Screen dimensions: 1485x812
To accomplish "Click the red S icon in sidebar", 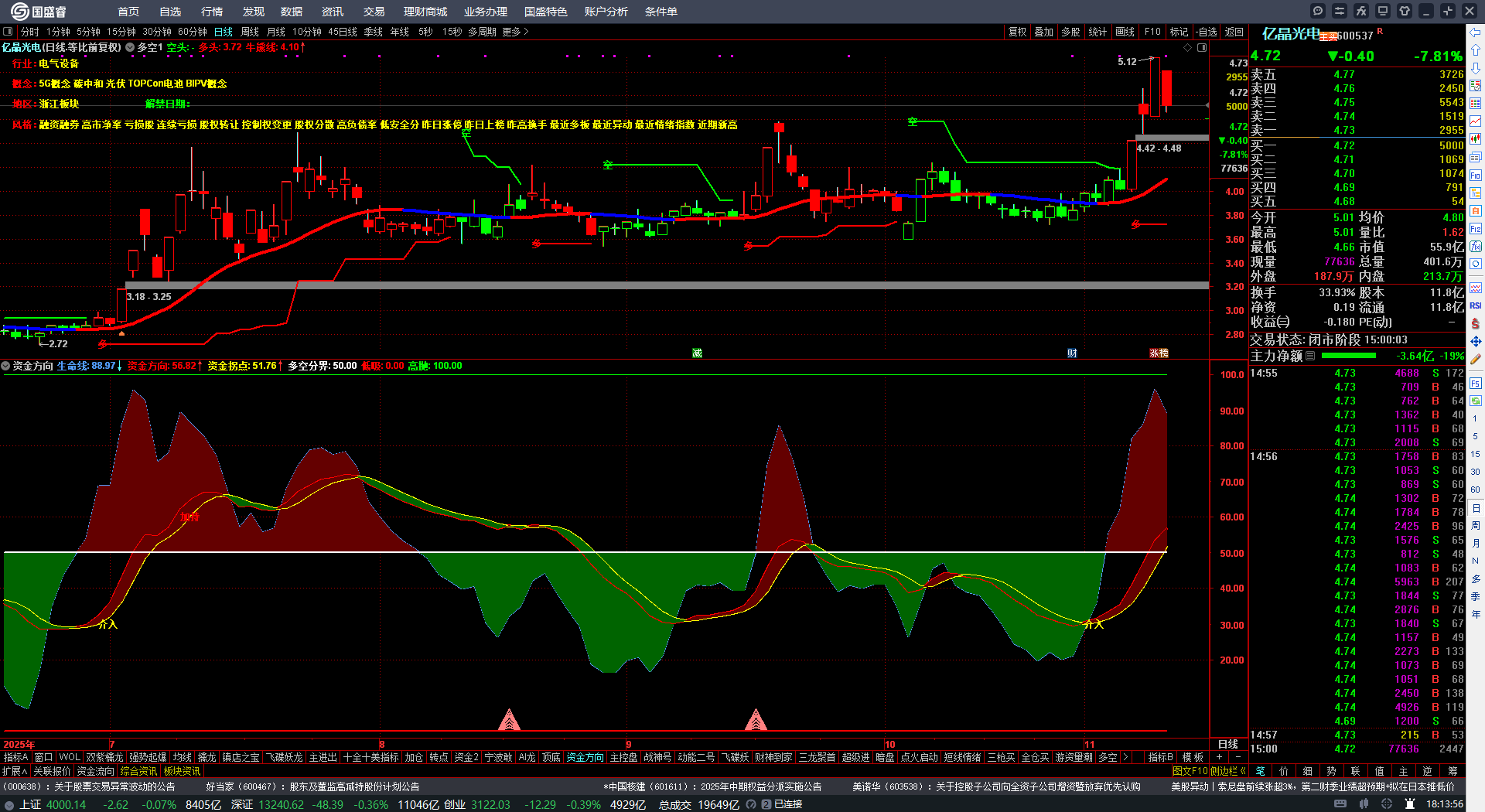I will coord(1476,323).
